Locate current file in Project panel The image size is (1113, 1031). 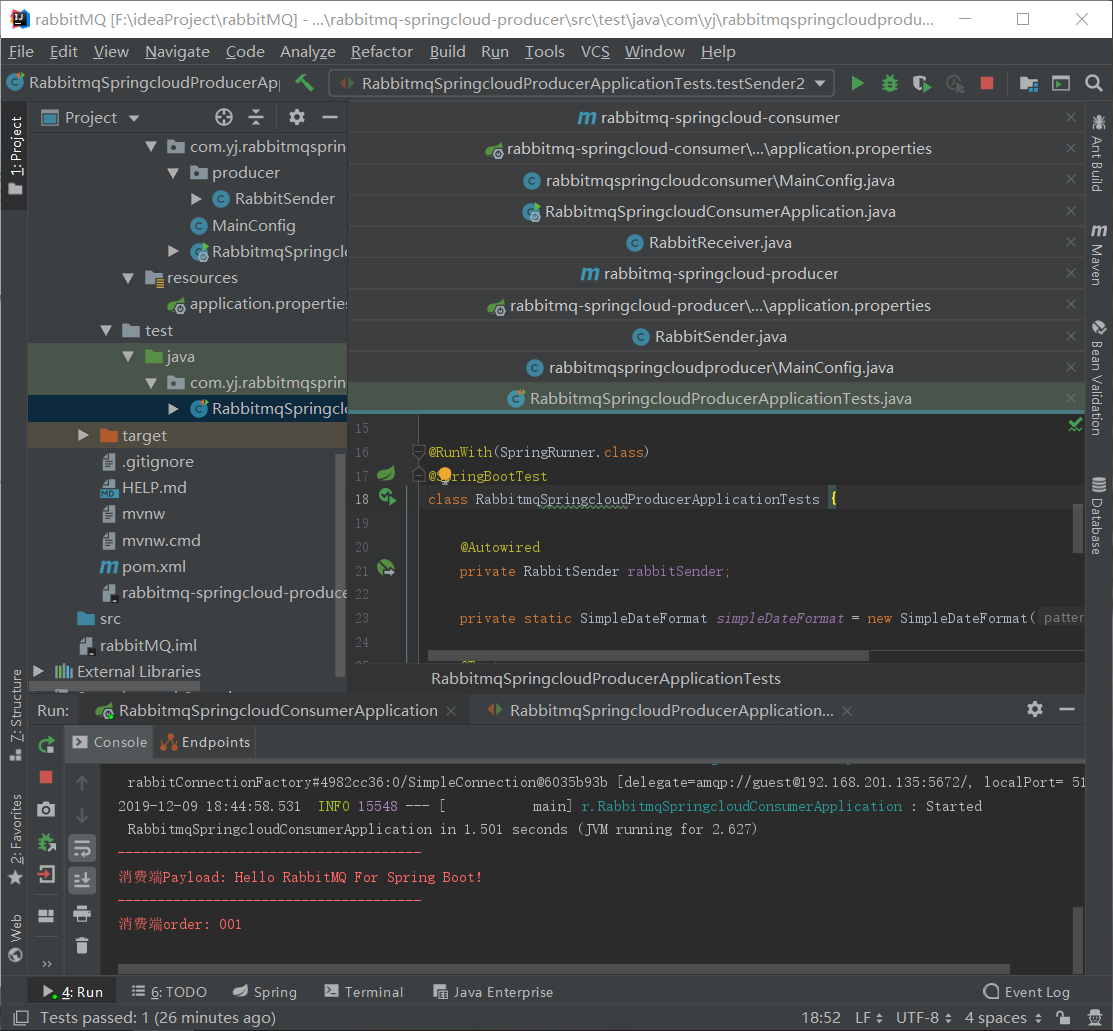[x=224, y=117]
